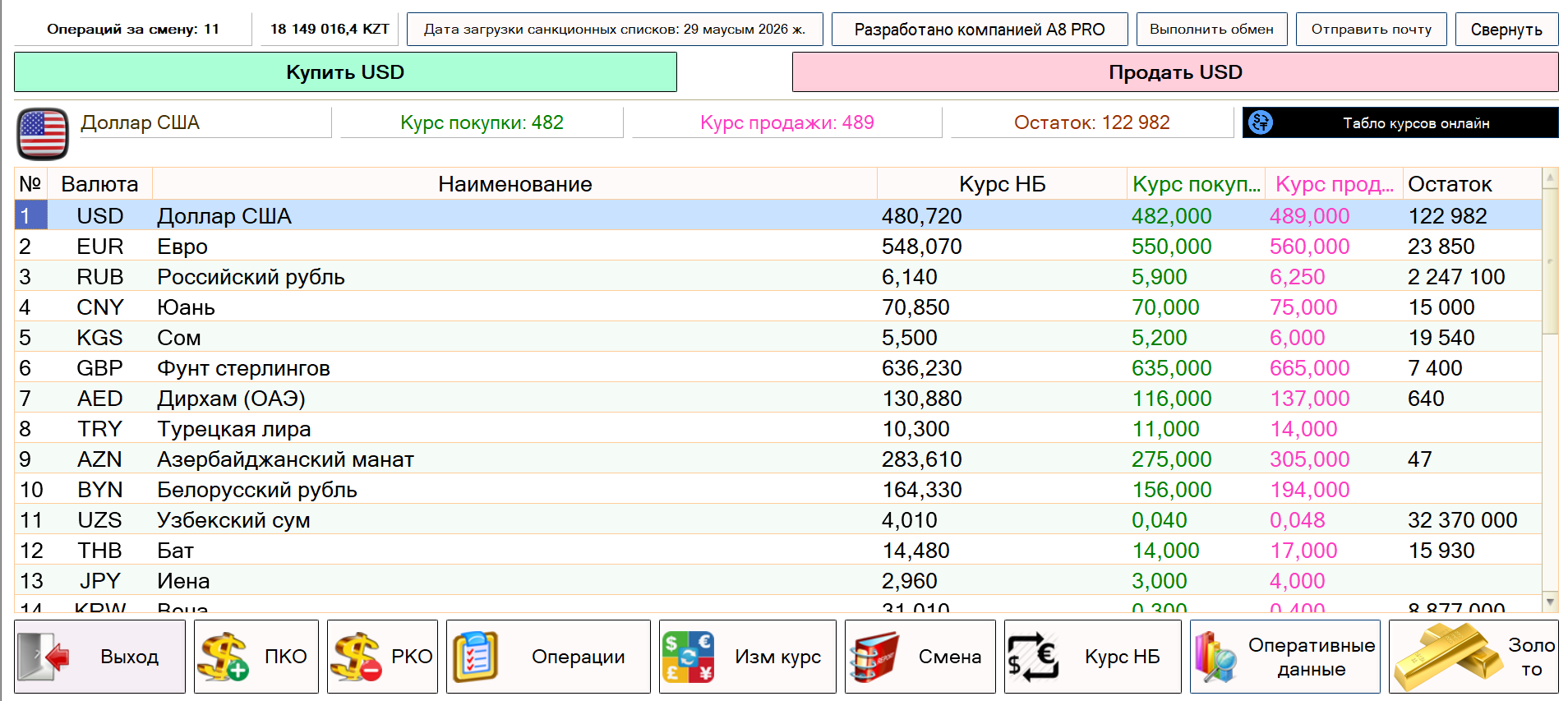Open Табло курсов онлайн
The image size is (1568, 701).
click(1400, 122)
